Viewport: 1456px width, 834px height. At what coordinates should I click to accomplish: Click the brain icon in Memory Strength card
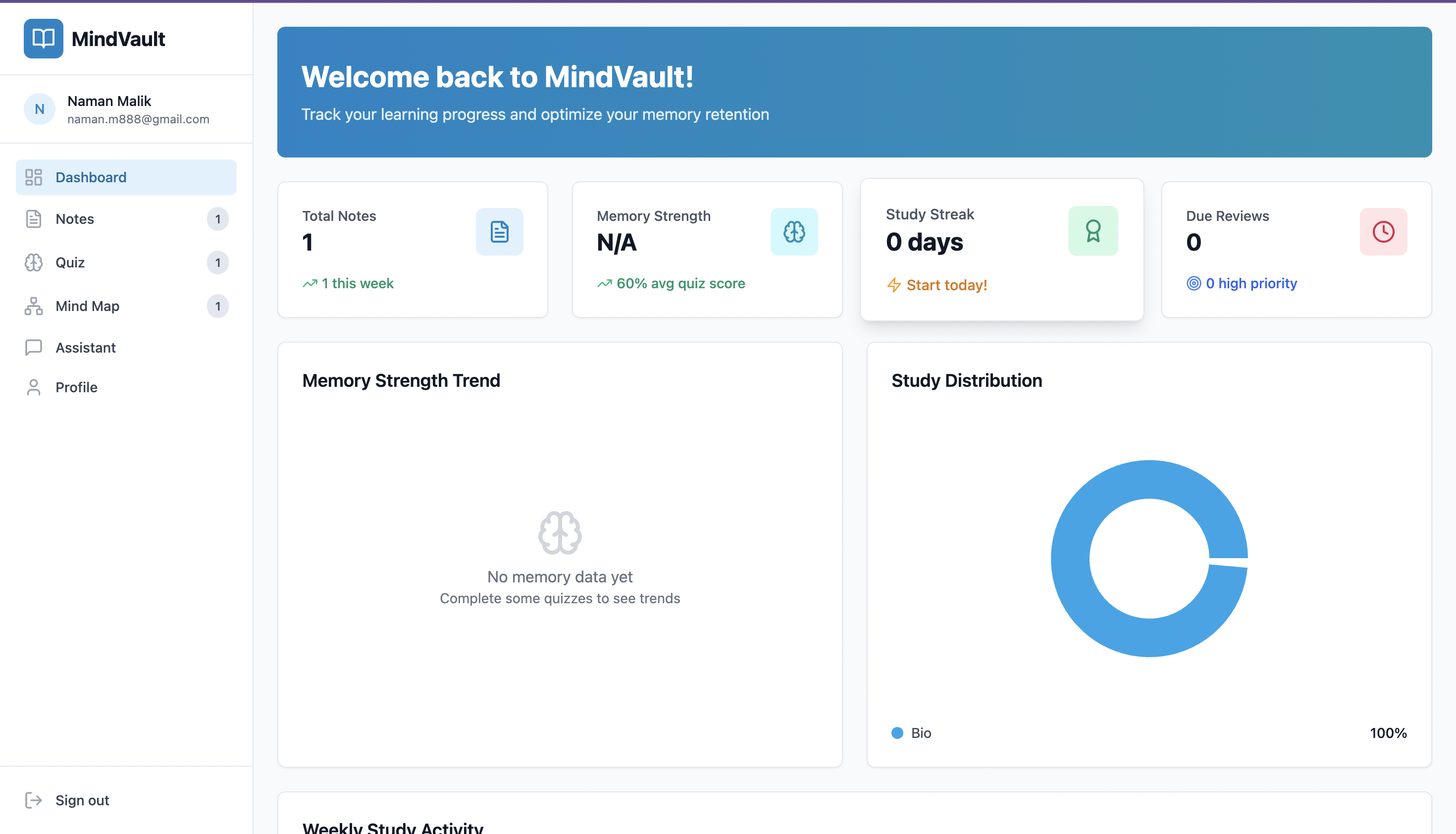(x=793, y=231)
